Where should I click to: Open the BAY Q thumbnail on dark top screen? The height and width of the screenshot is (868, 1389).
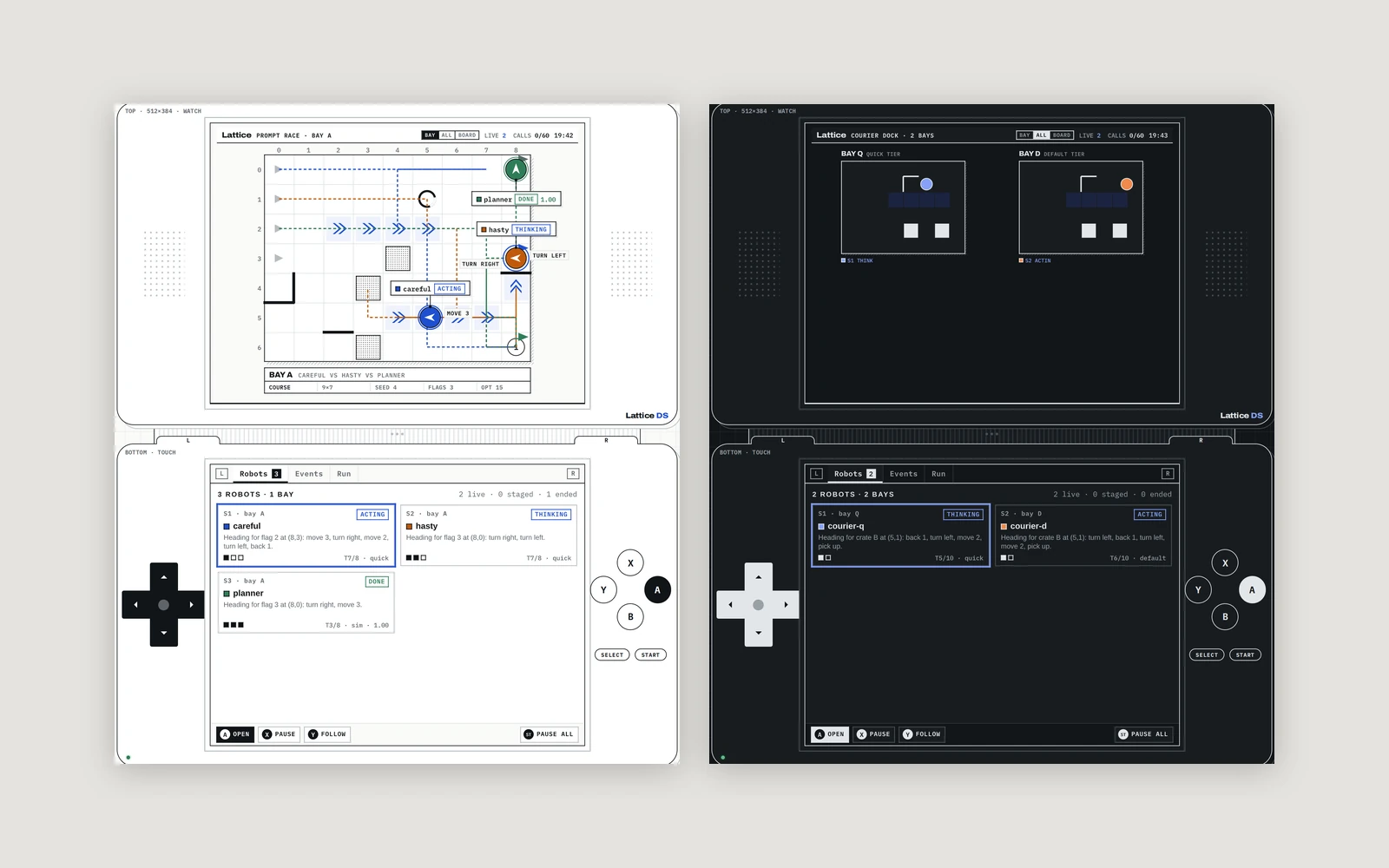click(903, 207)
